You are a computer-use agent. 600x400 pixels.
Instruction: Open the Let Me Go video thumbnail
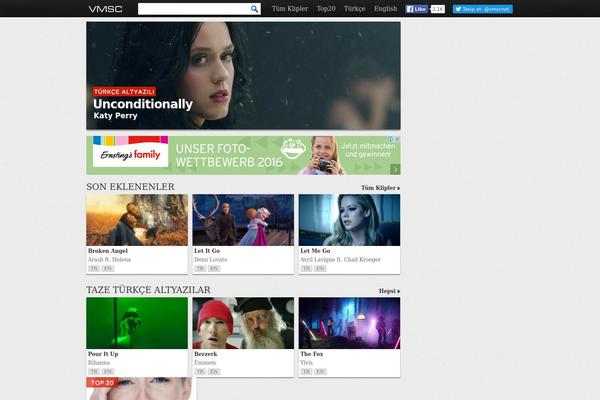click(349, 220)
